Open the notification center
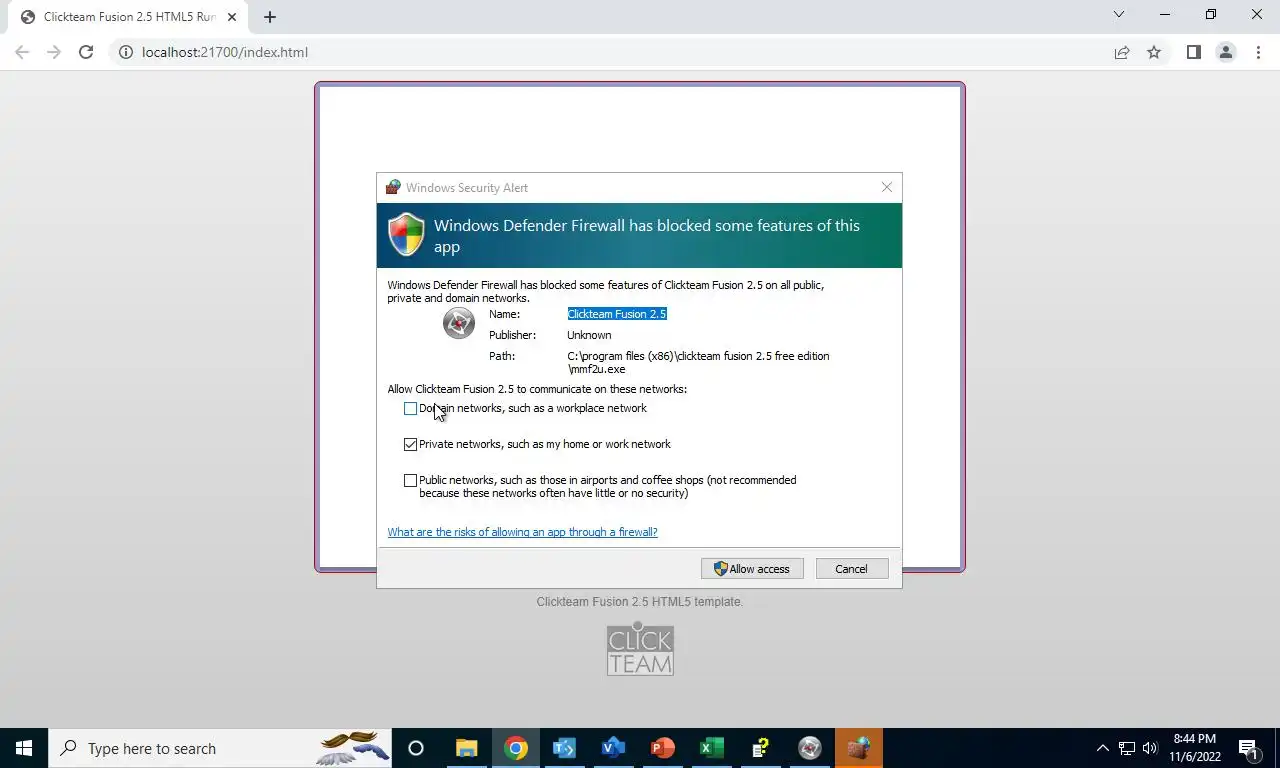Screen dimensions: 1280x768 click(x=1248, y=748)
